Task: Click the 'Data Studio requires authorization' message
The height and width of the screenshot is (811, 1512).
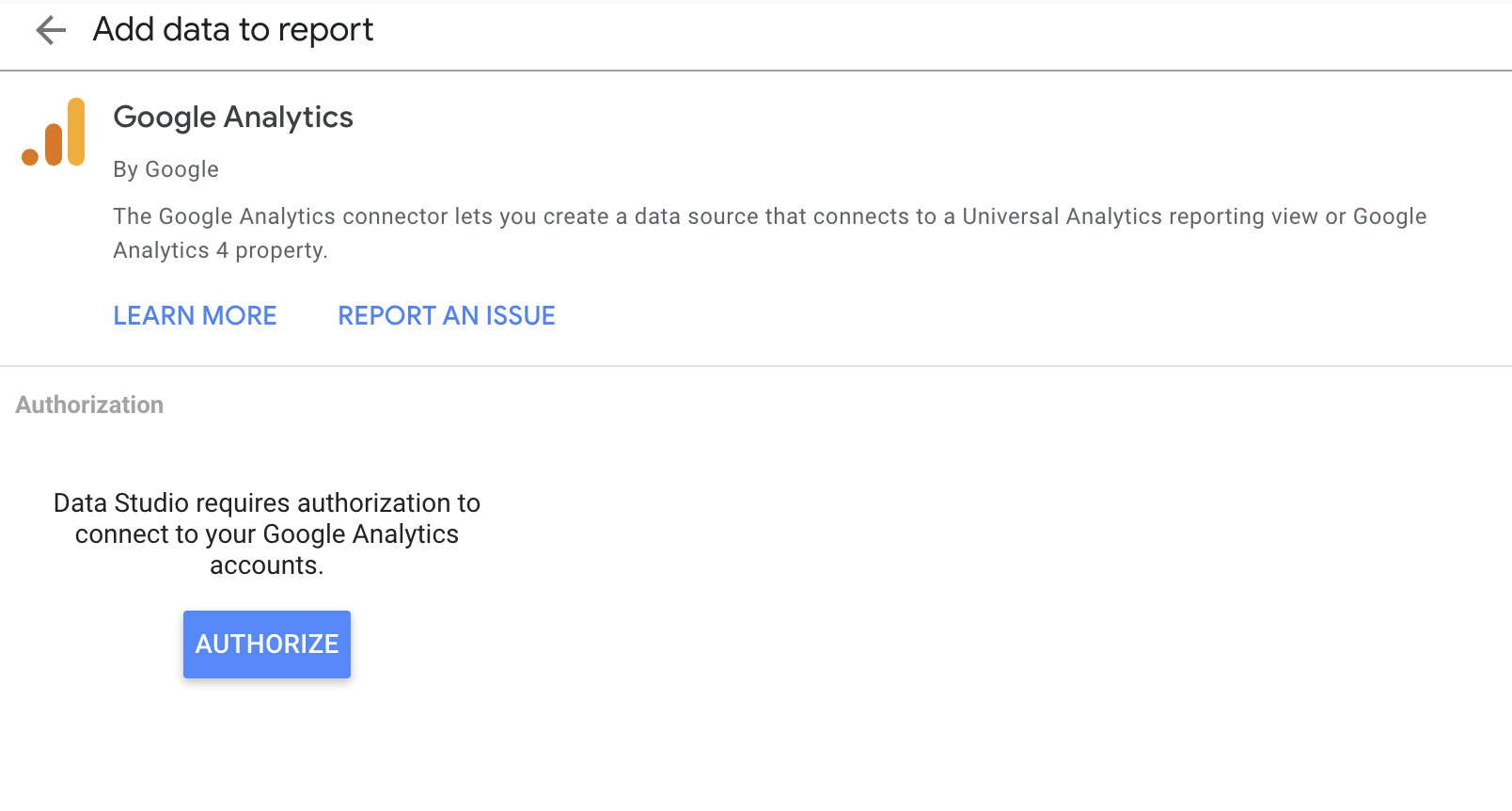Action: [267, 533]
